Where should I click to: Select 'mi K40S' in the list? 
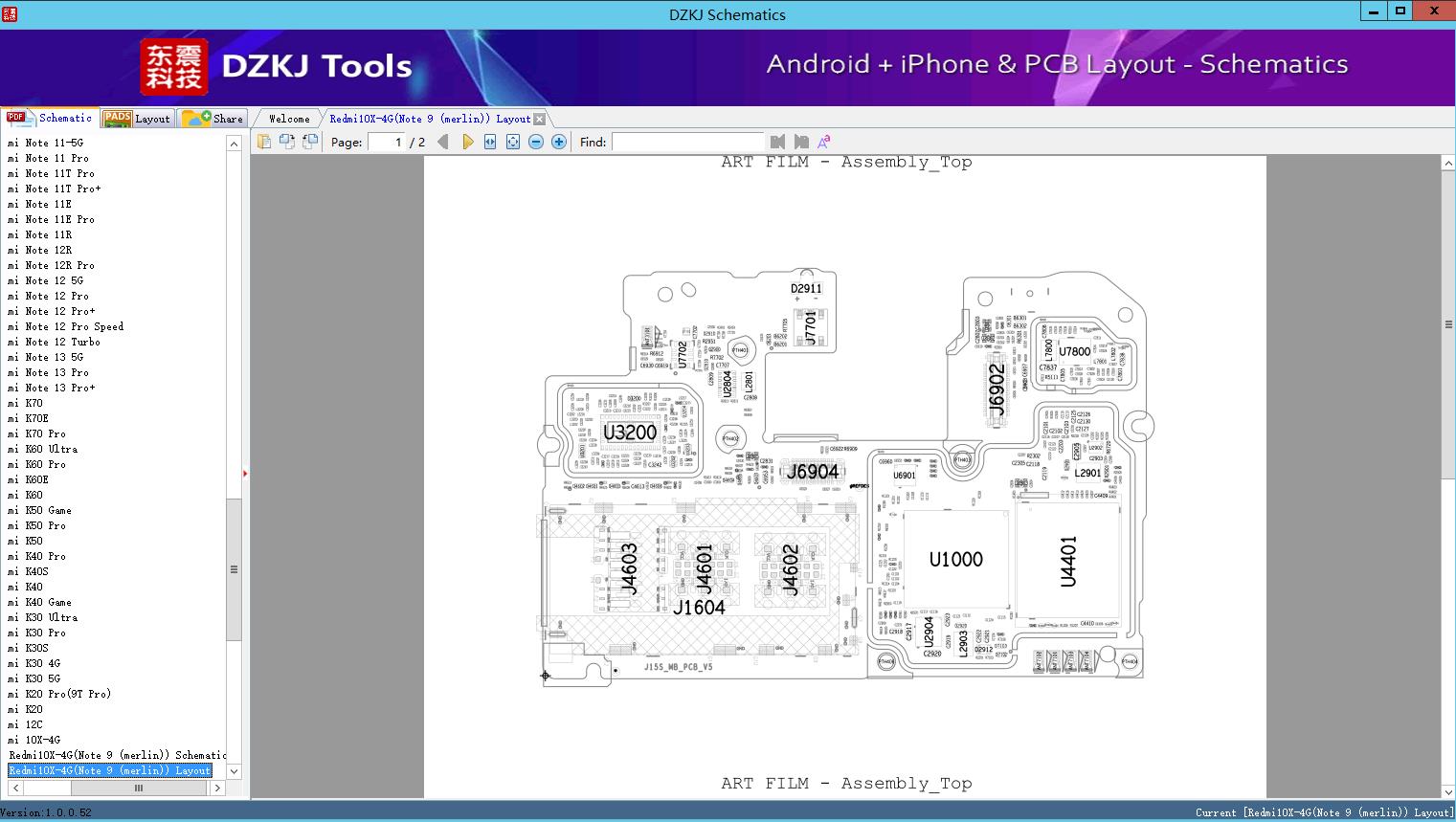tap(28, 571)
